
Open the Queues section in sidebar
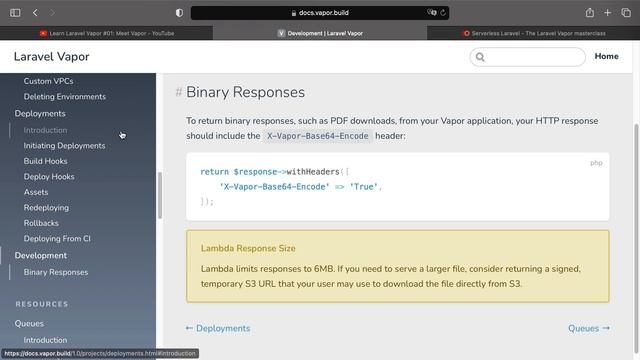[x=29, y=323]
